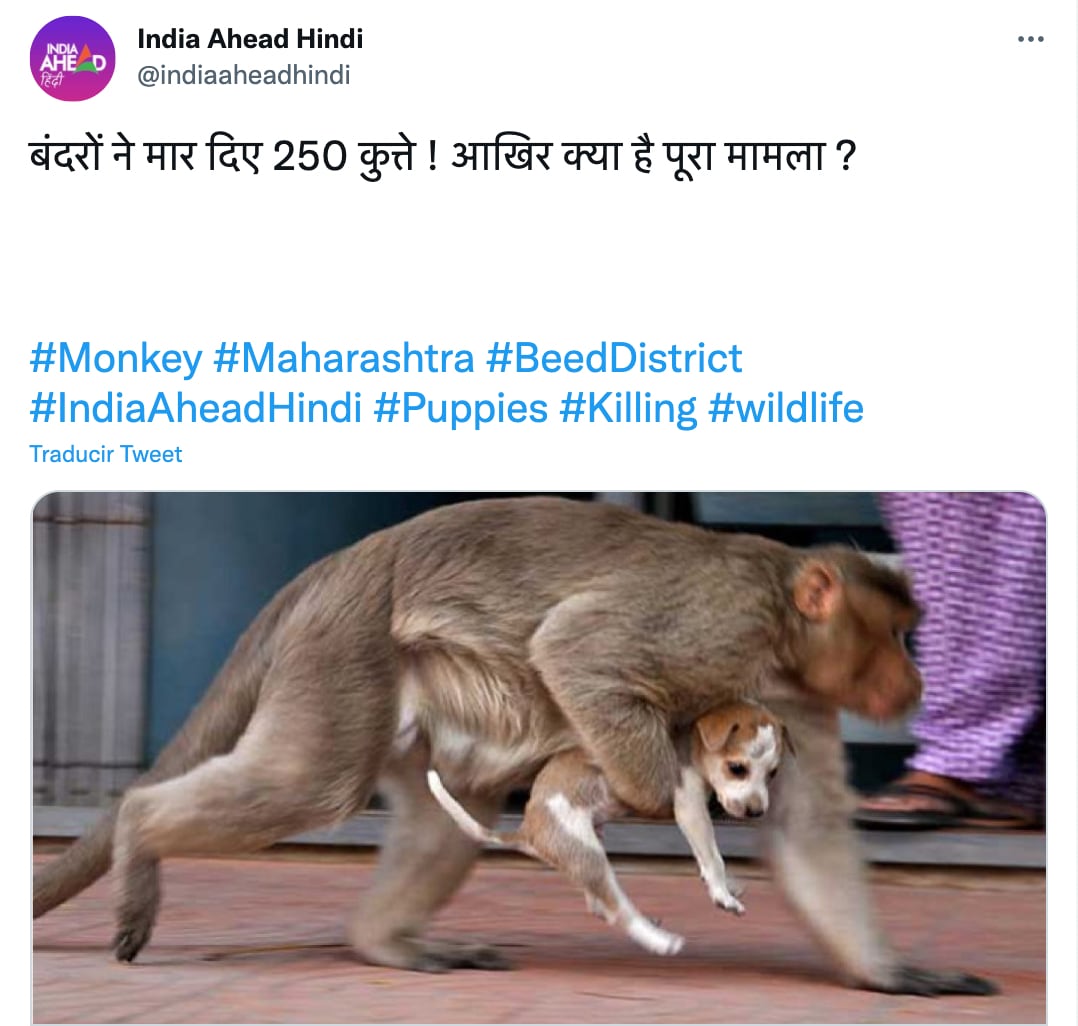Viewport: 1078px width, 1026px height.
Task: Click the India Ahead Hindi display name
Action: pyautogui.click(x=250, y=39)
